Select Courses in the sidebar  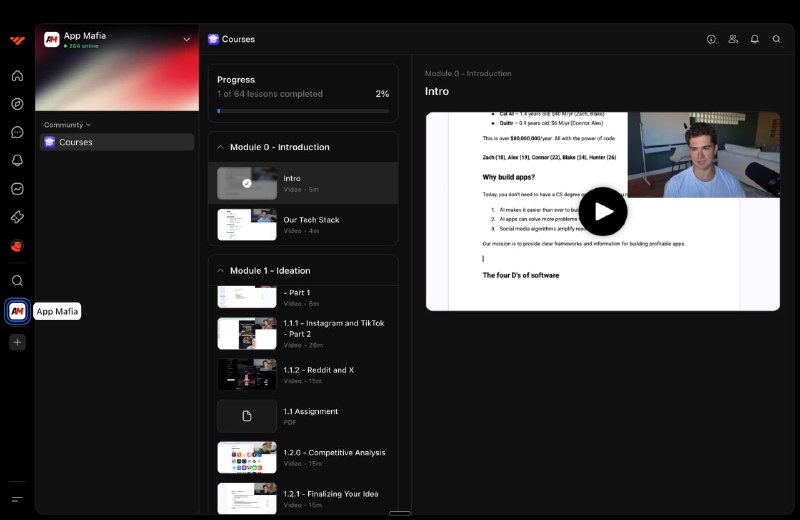click(117, 142)
